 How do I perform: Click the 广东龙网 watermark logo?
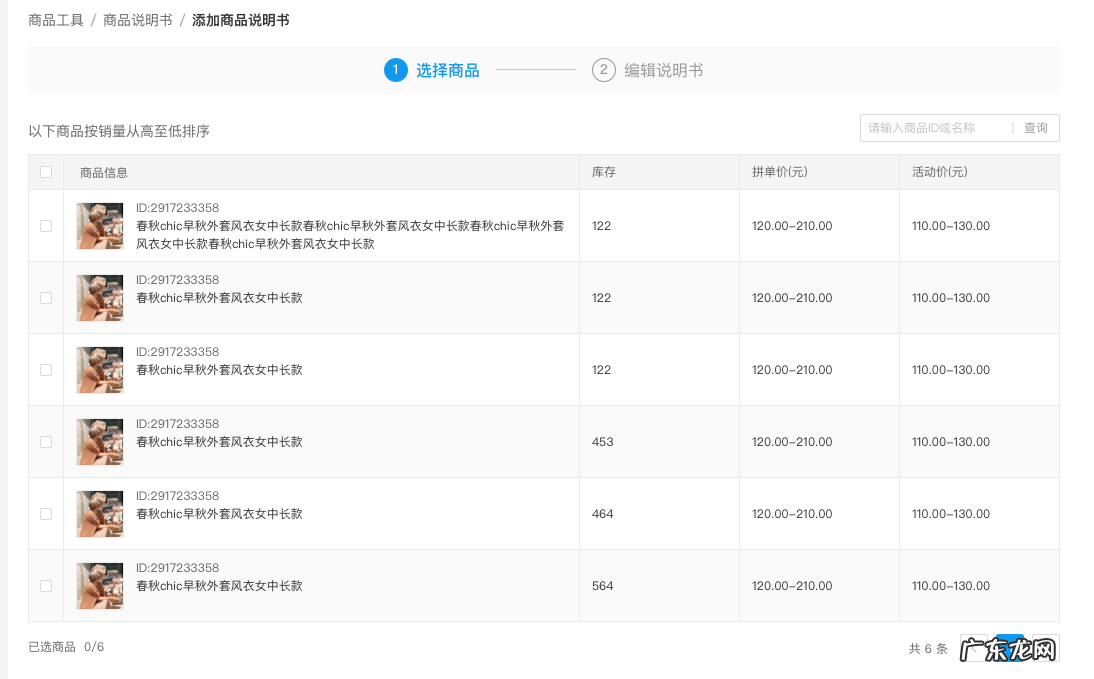coord(1008,648)
